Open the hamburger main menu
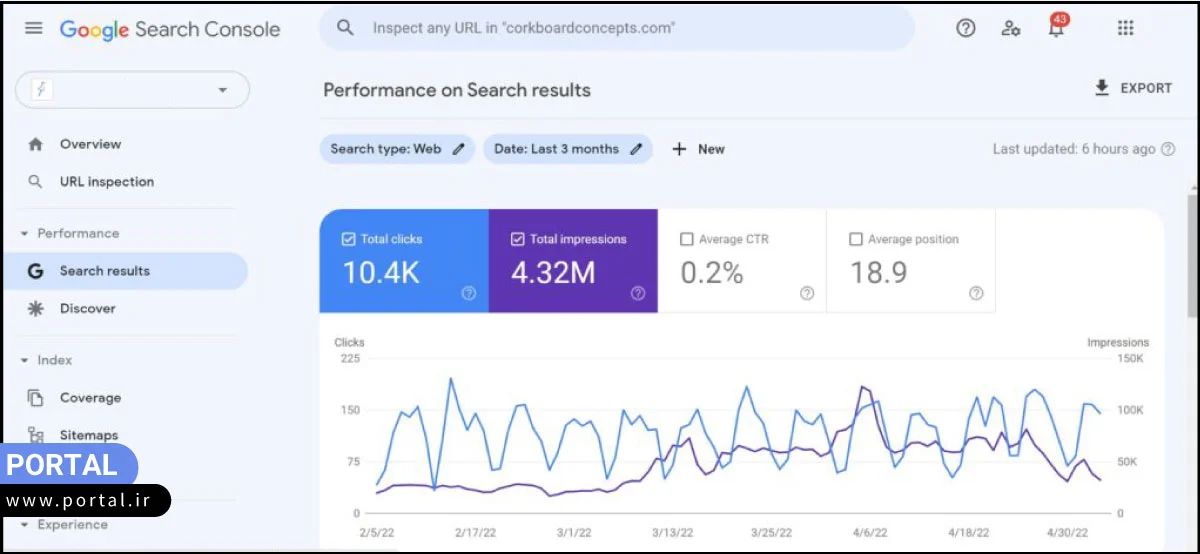 (x=34, y=28)
